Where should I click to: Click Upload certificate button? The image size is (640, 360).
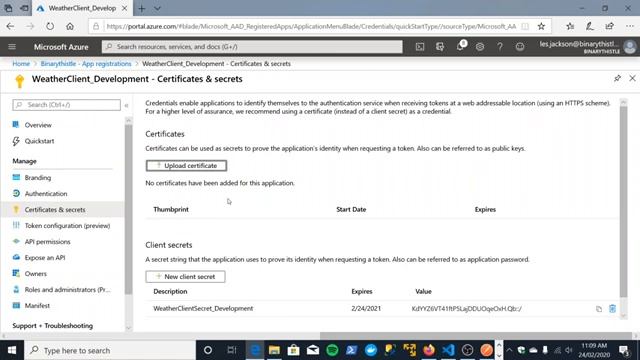click(186, 166)
